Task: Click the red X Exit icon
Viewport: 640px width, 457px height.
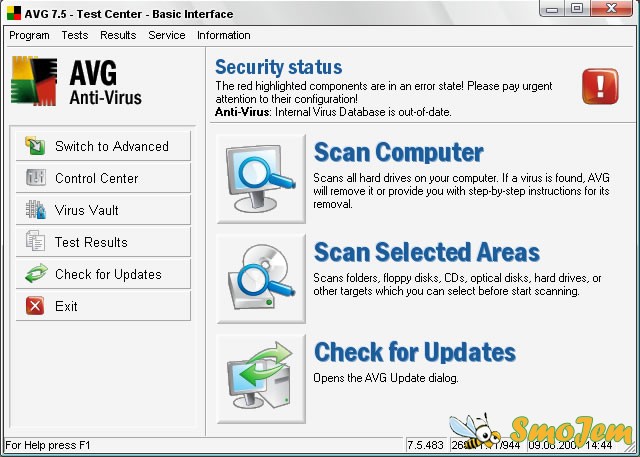Action: 35,306
